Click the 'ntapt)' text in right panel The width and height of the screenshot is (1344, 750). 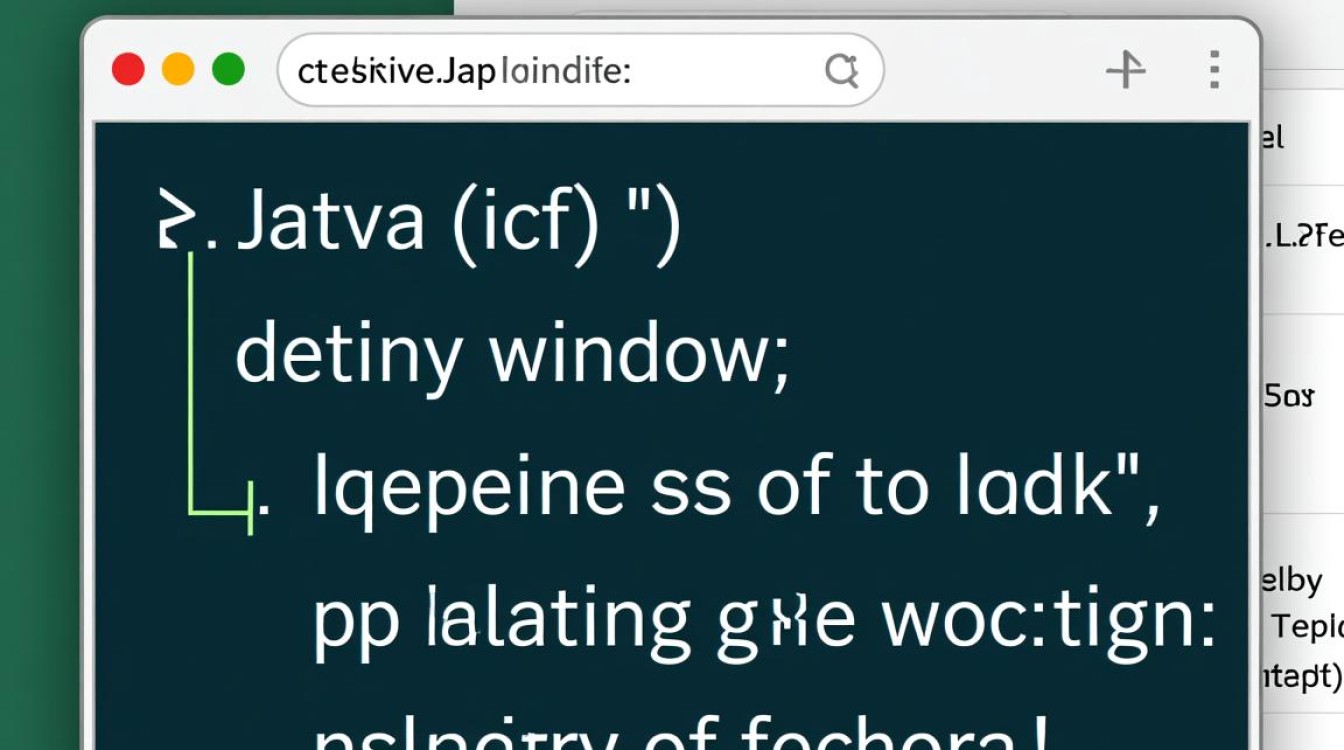1298,675
